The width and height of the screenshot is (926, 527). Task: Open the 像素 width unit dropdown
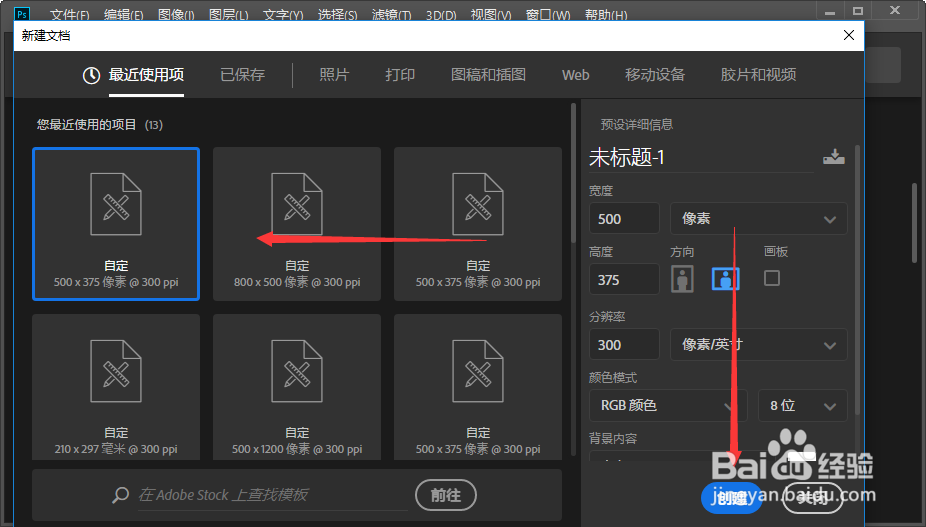tap(758, 219)
